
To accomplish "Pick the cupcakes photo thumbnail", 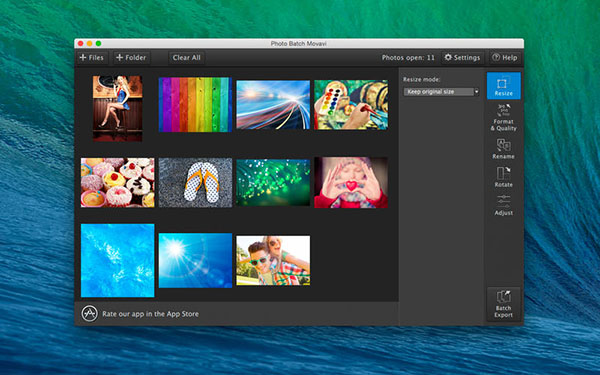I will [x=117, y=183].
